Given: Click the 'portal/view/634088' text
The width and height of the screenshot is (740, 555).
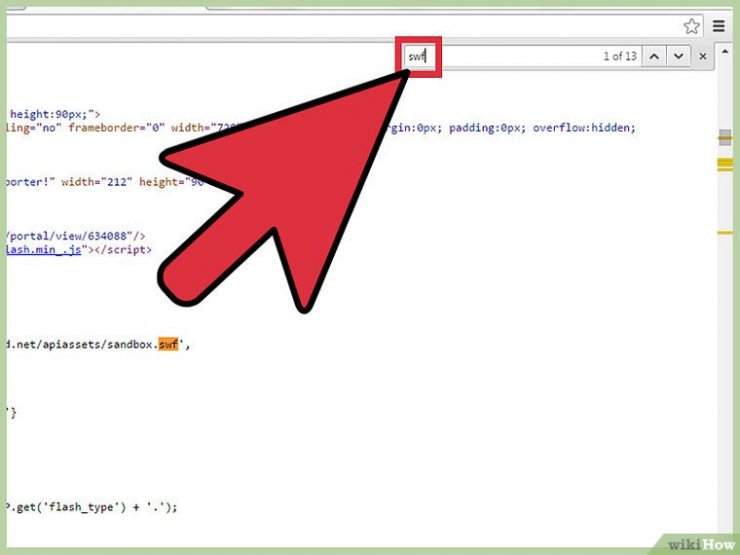Looking at the screenshot, I should (x=69, y=236).
